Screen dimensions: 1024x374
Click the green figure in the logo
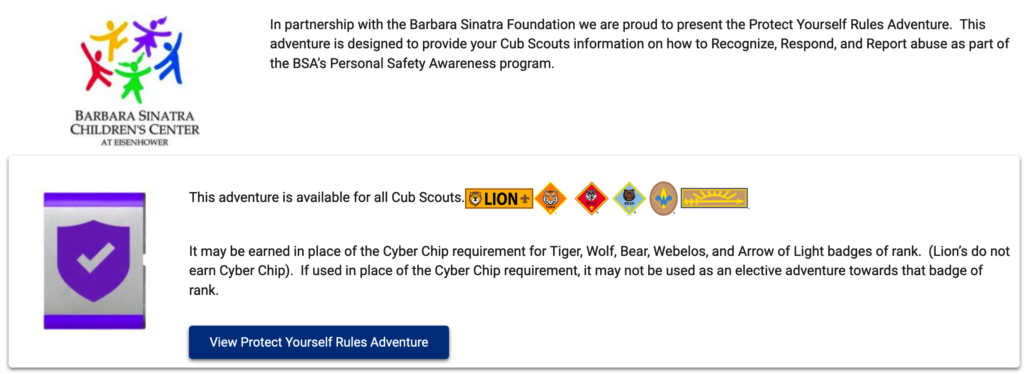pyautogui.click(x=133, y=78)
